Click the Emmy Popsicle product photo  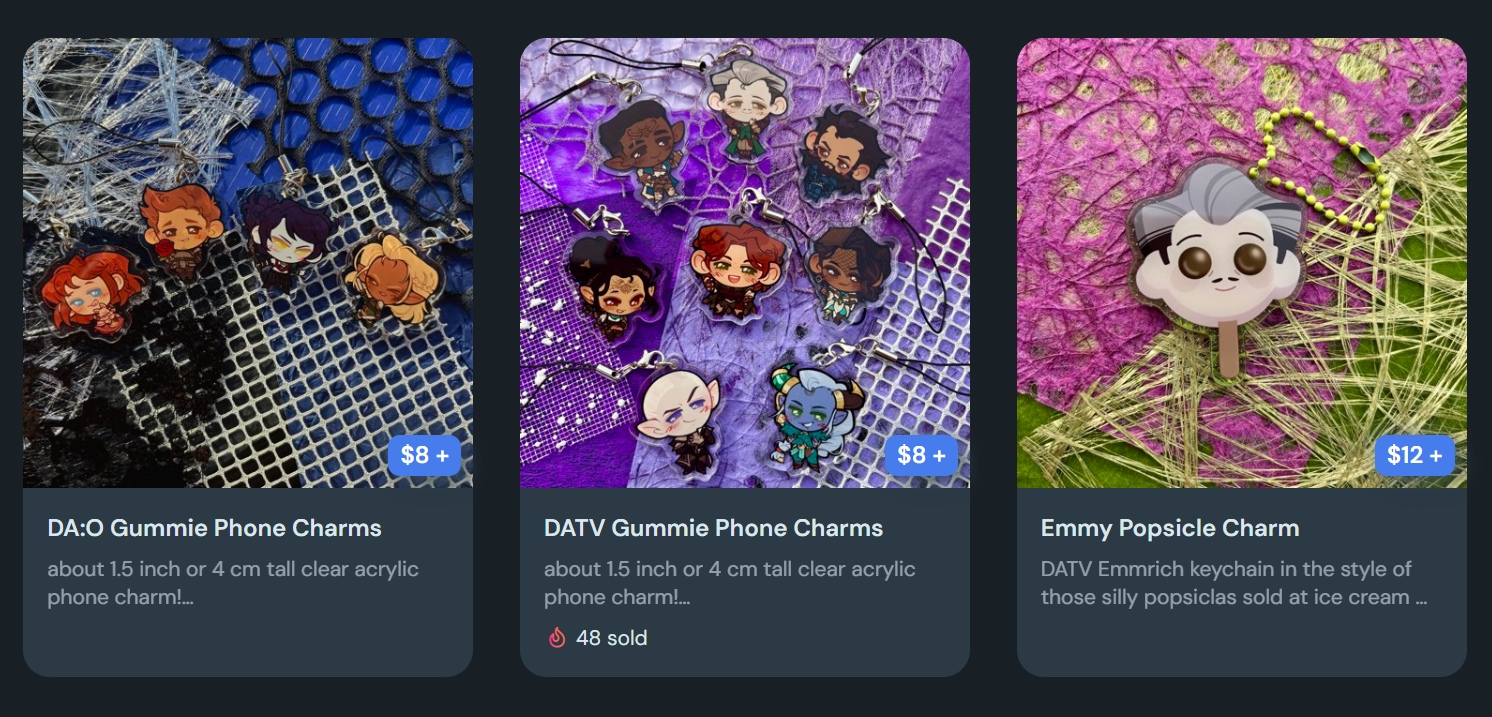point(1242,263)
